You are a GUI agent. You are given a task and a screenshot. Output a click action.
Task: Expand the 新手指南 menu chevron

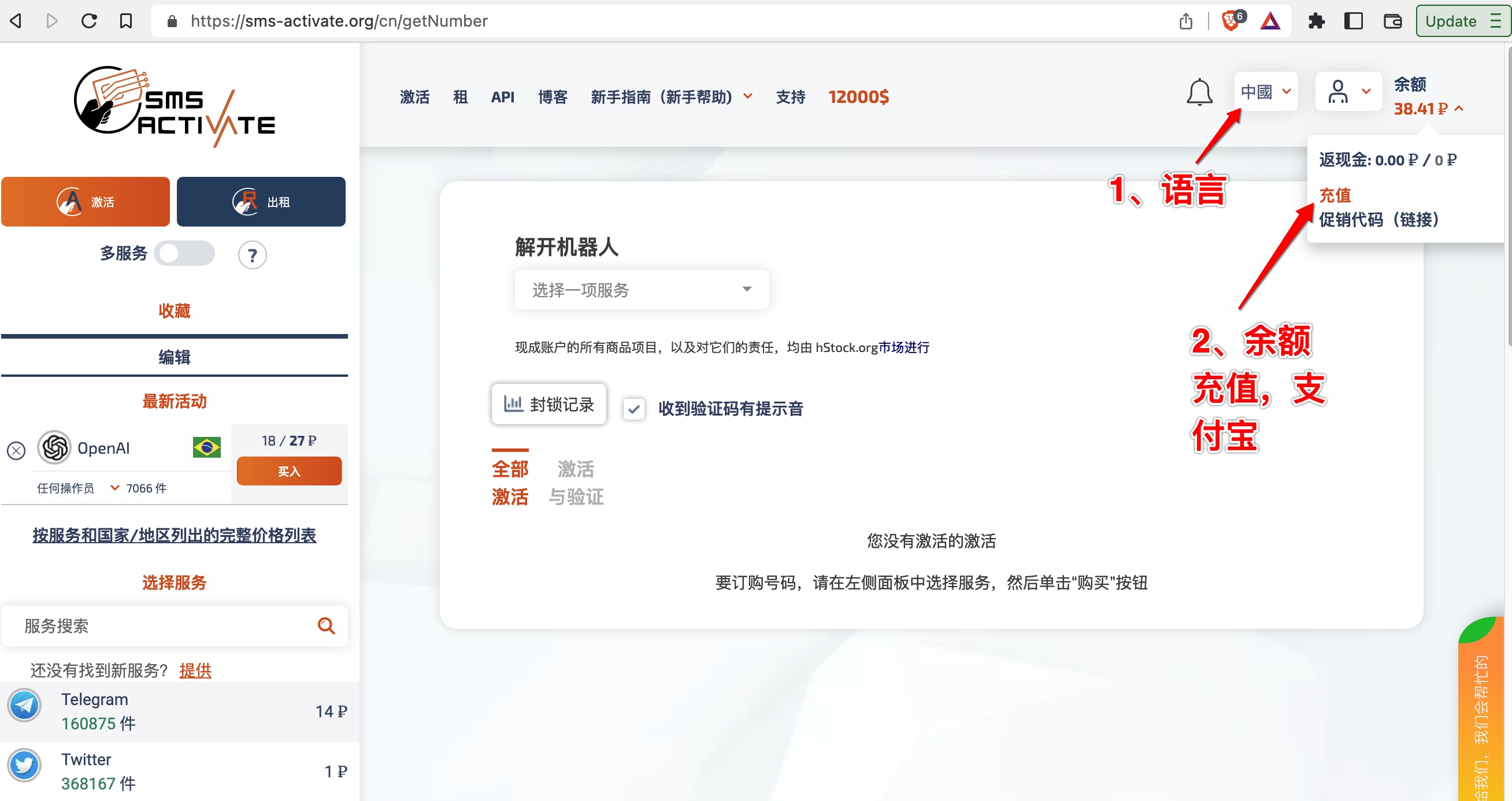(x=748, y=97)
